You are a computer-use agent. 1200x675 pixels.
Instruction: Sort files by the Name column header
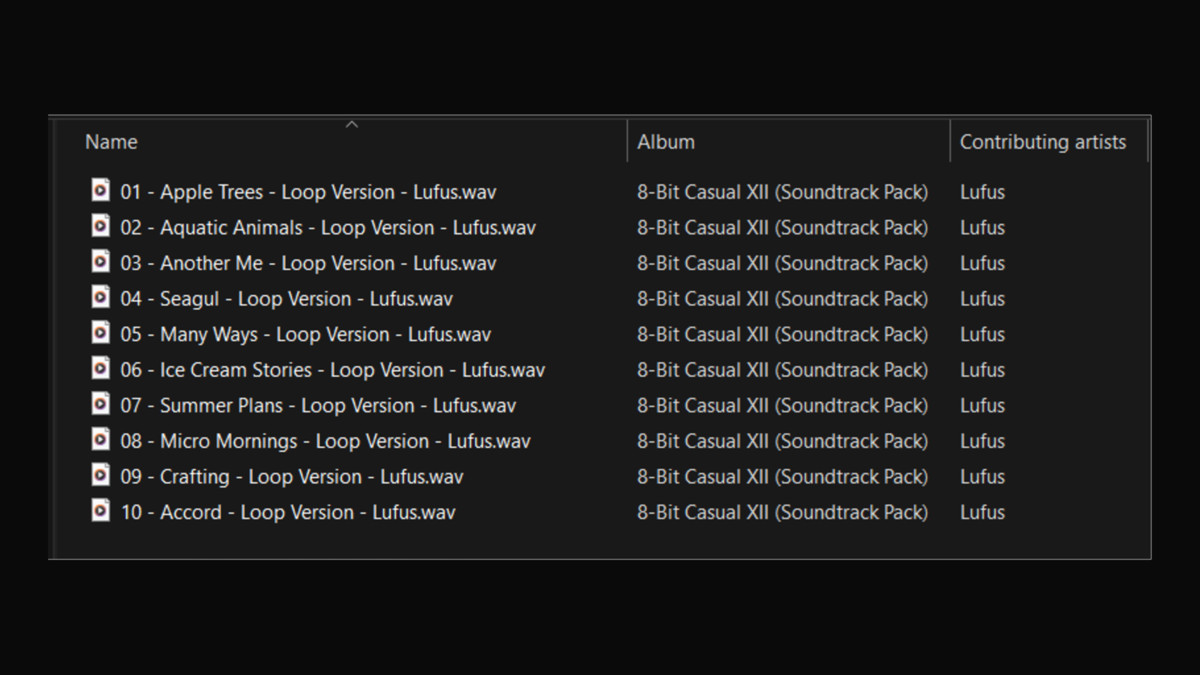pyautogui.click(x=111, y=142)
